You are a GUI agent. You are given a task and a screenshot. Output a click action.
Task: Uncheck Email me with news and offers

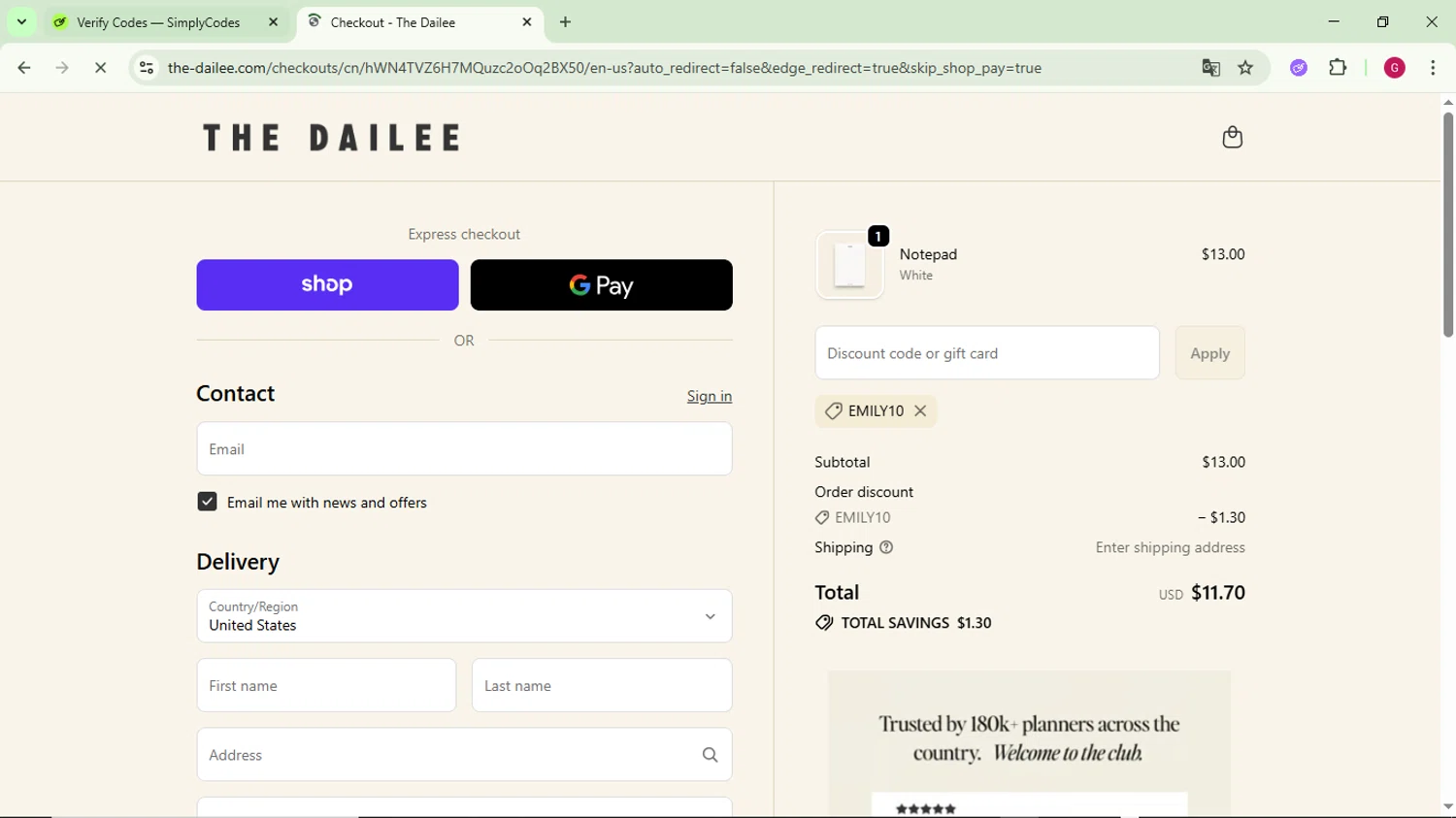click(x=207, y=502)
